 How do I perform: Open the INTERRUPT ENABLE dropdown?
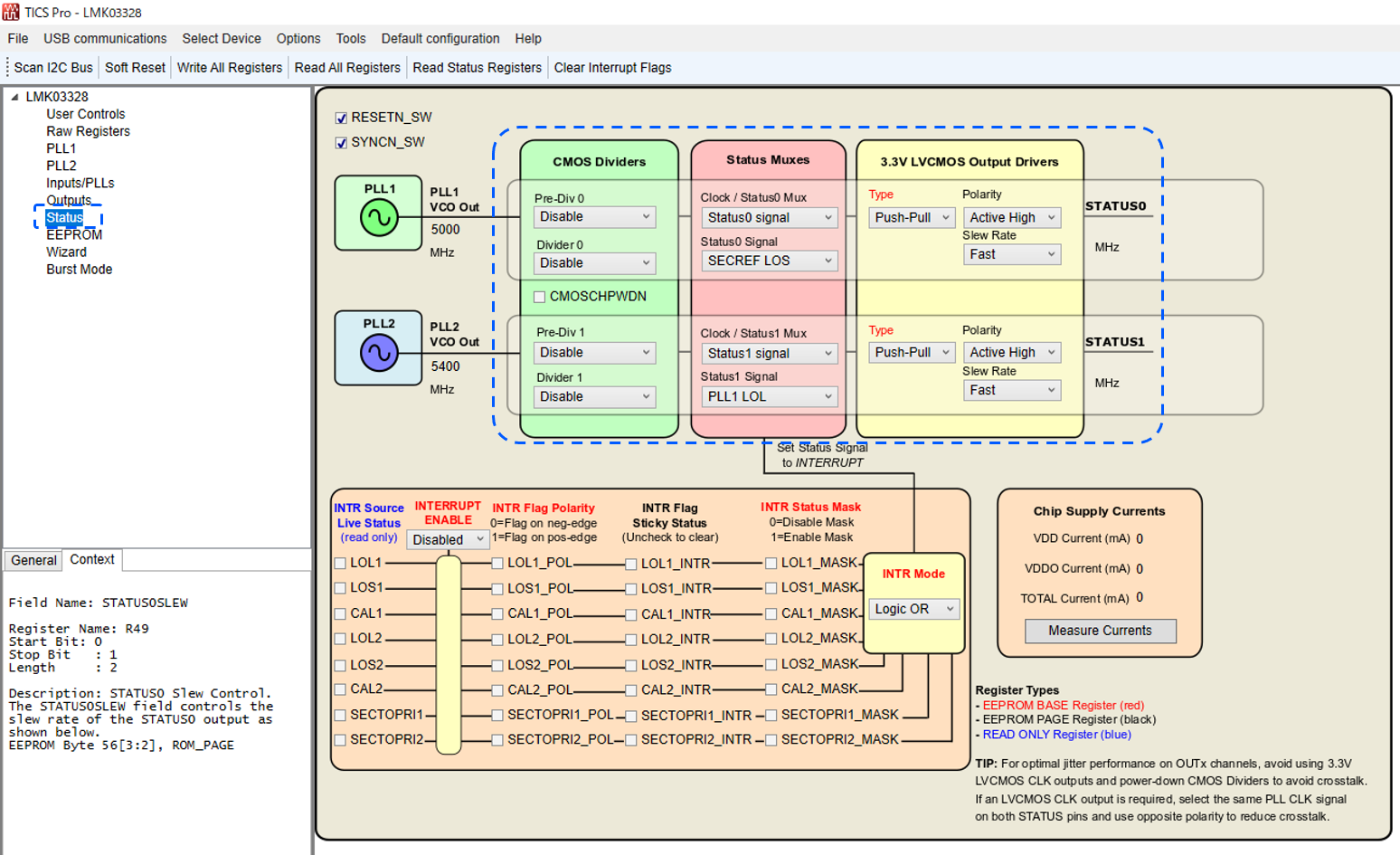pos(448,539)
